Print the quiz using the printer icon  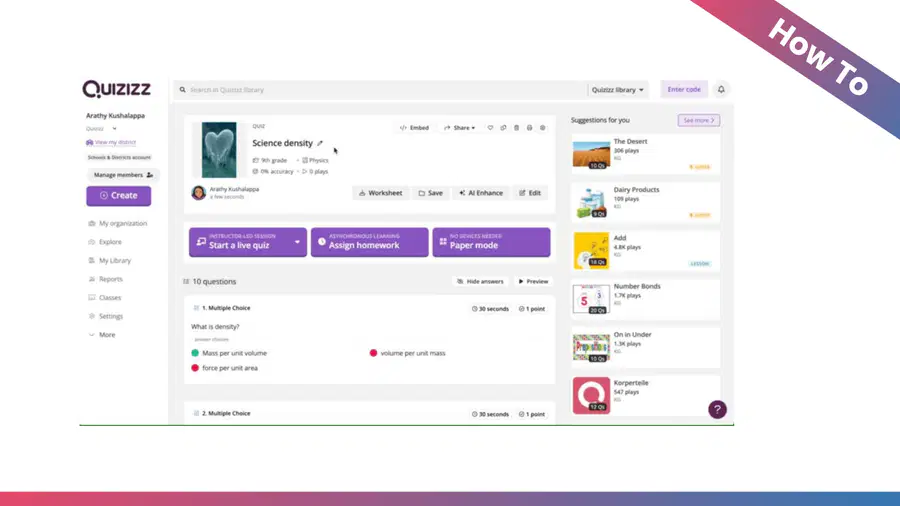point(529,128)
